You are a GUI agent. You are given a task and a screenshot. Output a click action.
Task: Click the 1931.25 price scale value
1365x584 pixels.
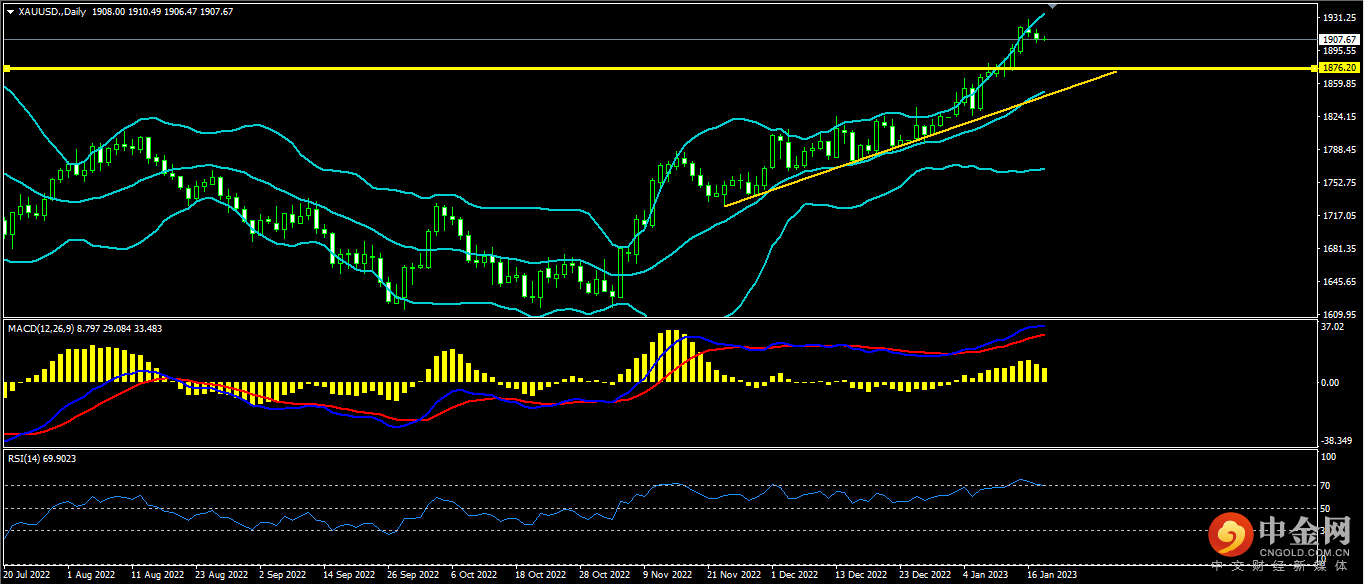1338,19
